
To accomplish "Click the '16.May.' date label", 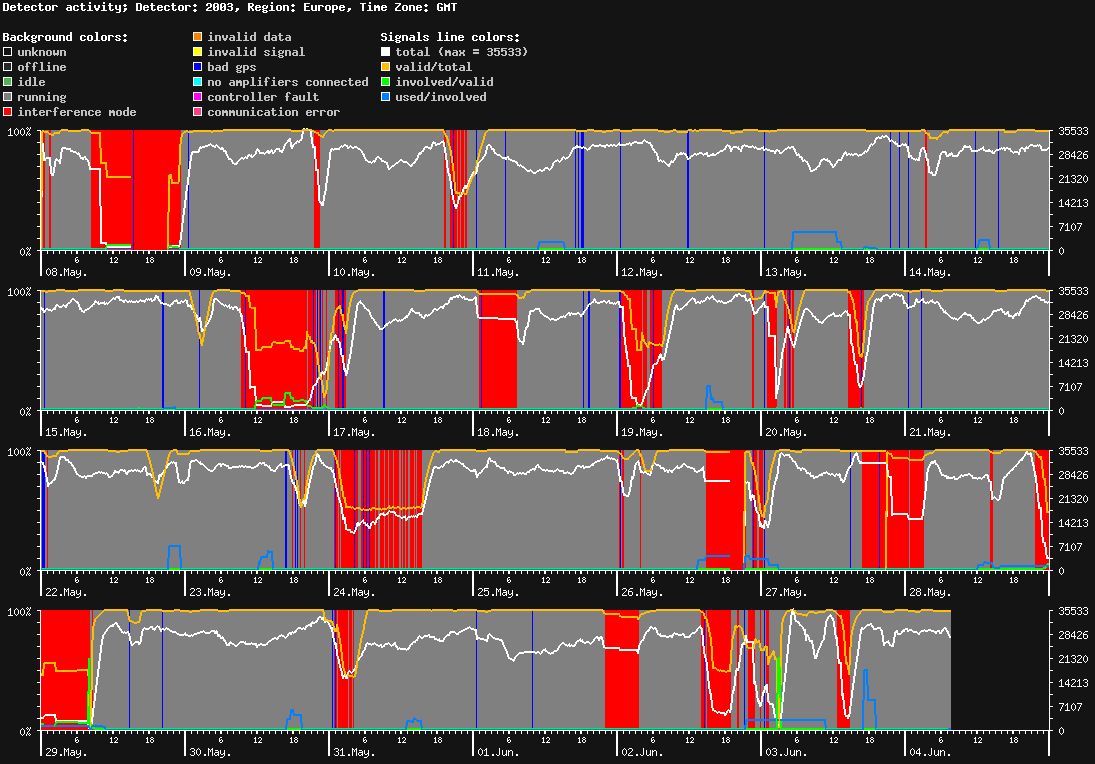I will [x=210, y=432].
